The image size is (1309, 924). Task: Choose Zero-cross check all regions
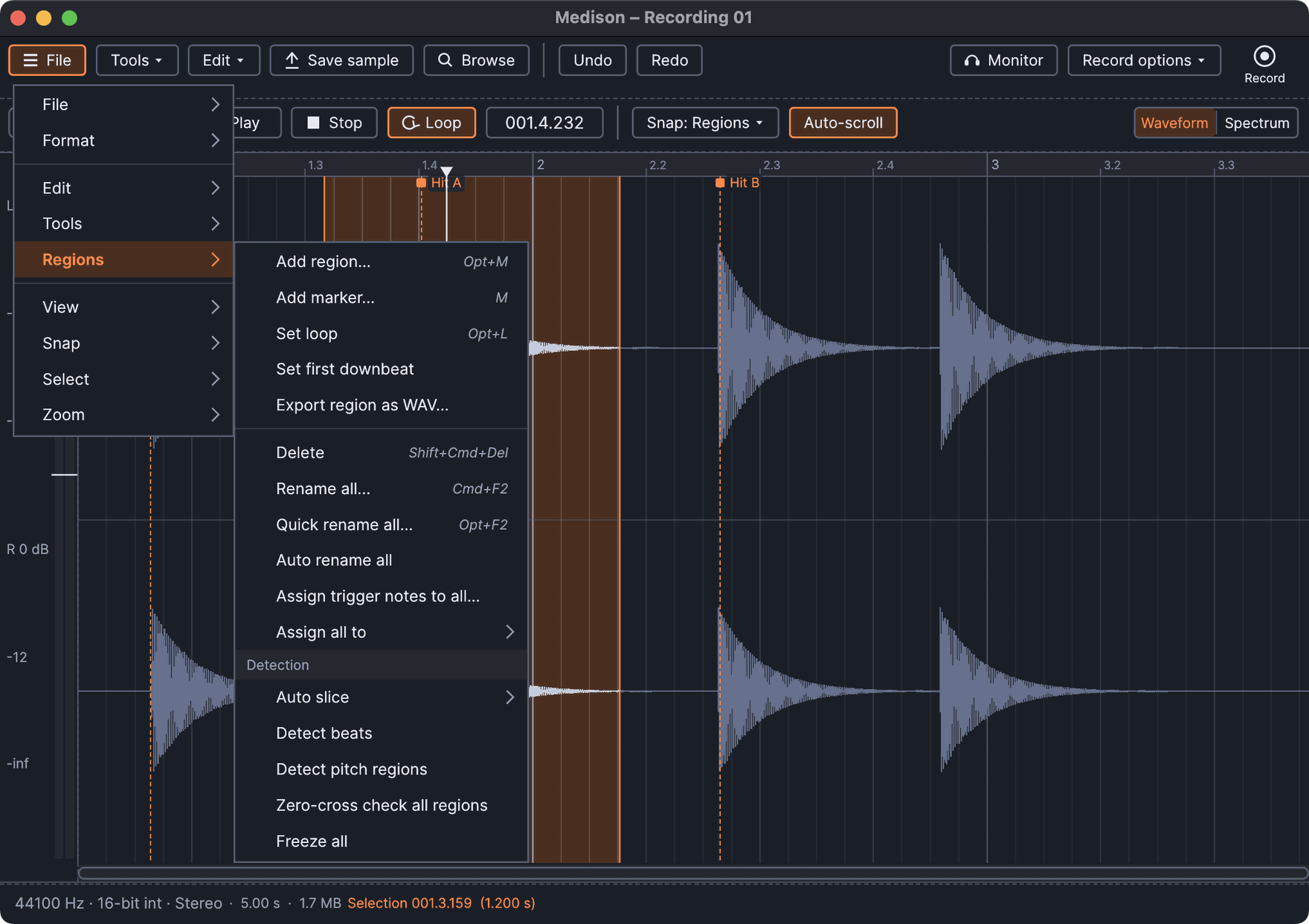[381, 805]
